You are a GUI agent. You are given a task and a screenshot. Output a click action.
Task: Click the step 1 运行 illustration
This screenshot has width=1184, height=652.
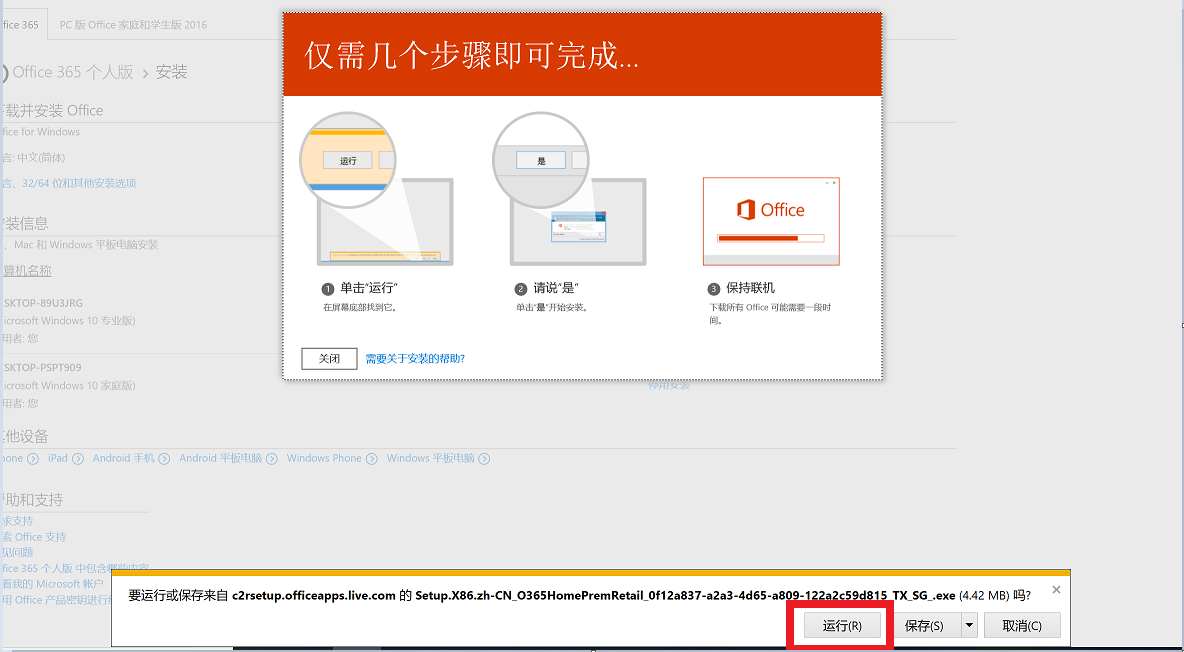click(377, 189)
